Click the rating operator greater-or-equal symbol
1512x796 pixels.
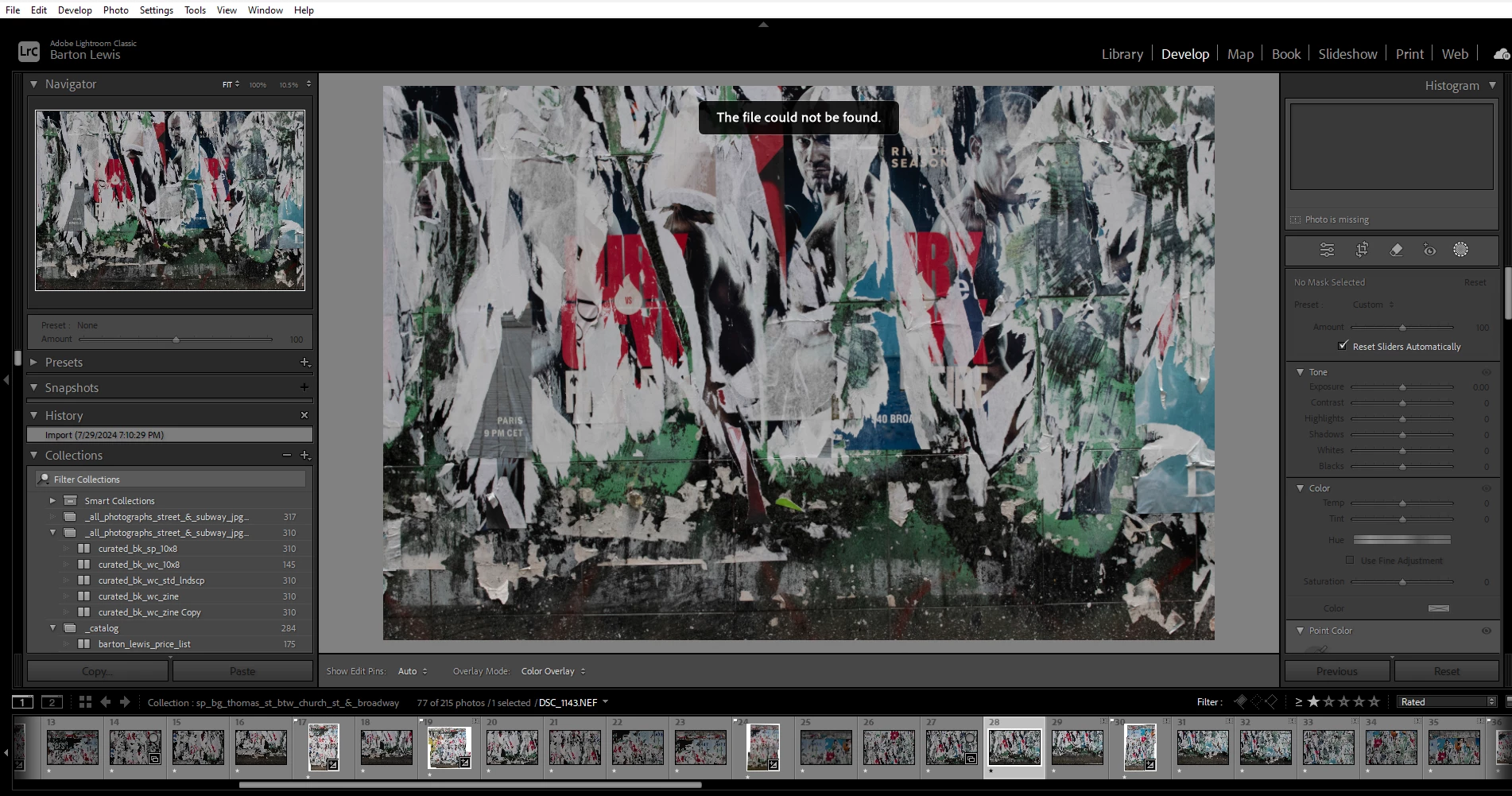coord(1298,702)
